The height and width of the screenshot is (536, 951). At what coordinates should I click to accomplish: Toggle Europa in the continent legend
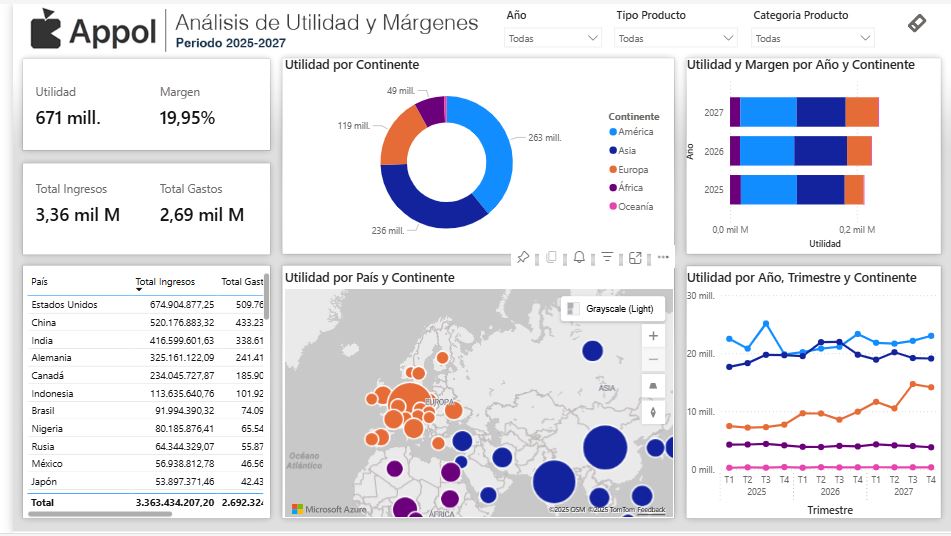pos(632,170)
